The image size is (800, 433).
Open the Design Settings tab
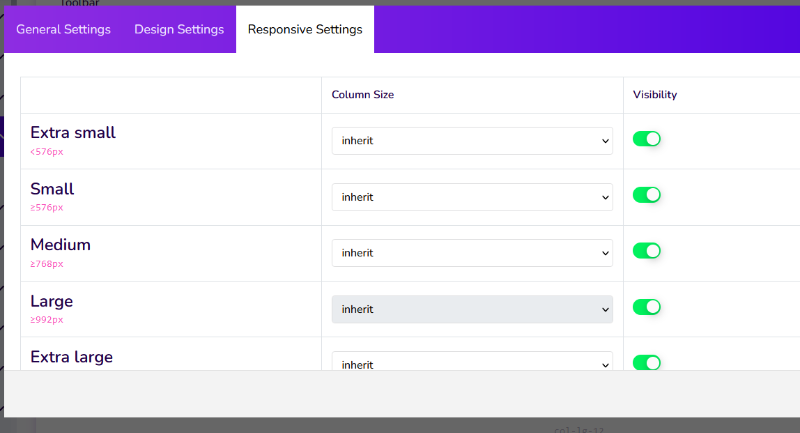179,30
